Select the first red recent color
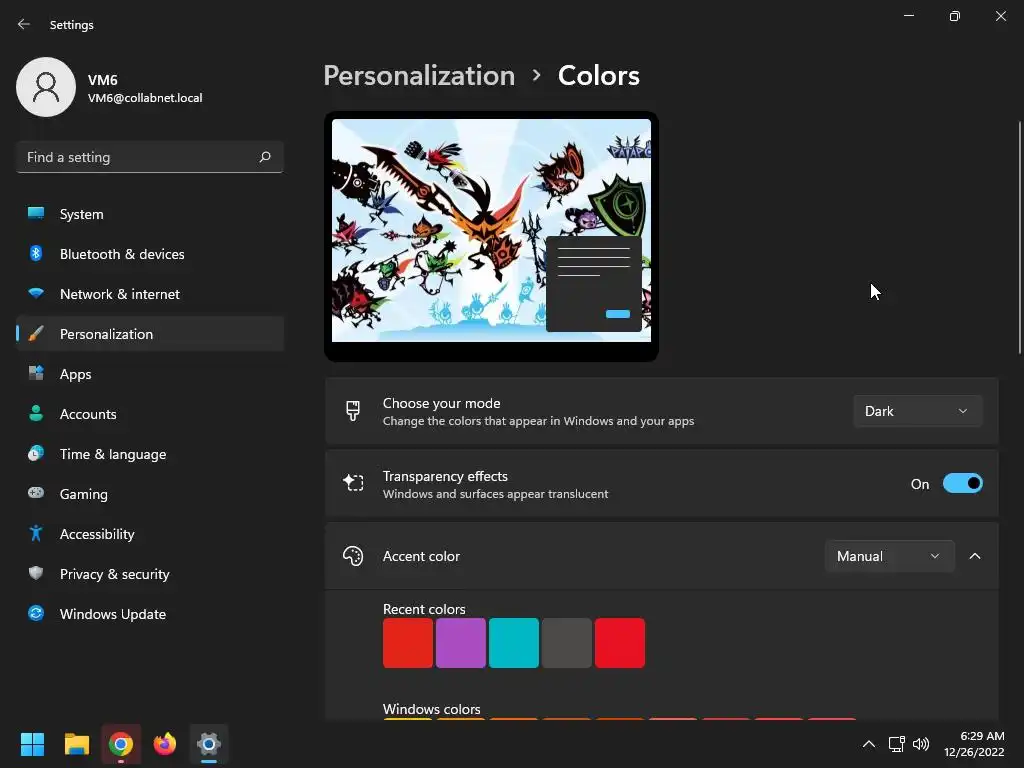This screenshot has width=1024, height=768. tap(408, 643)
